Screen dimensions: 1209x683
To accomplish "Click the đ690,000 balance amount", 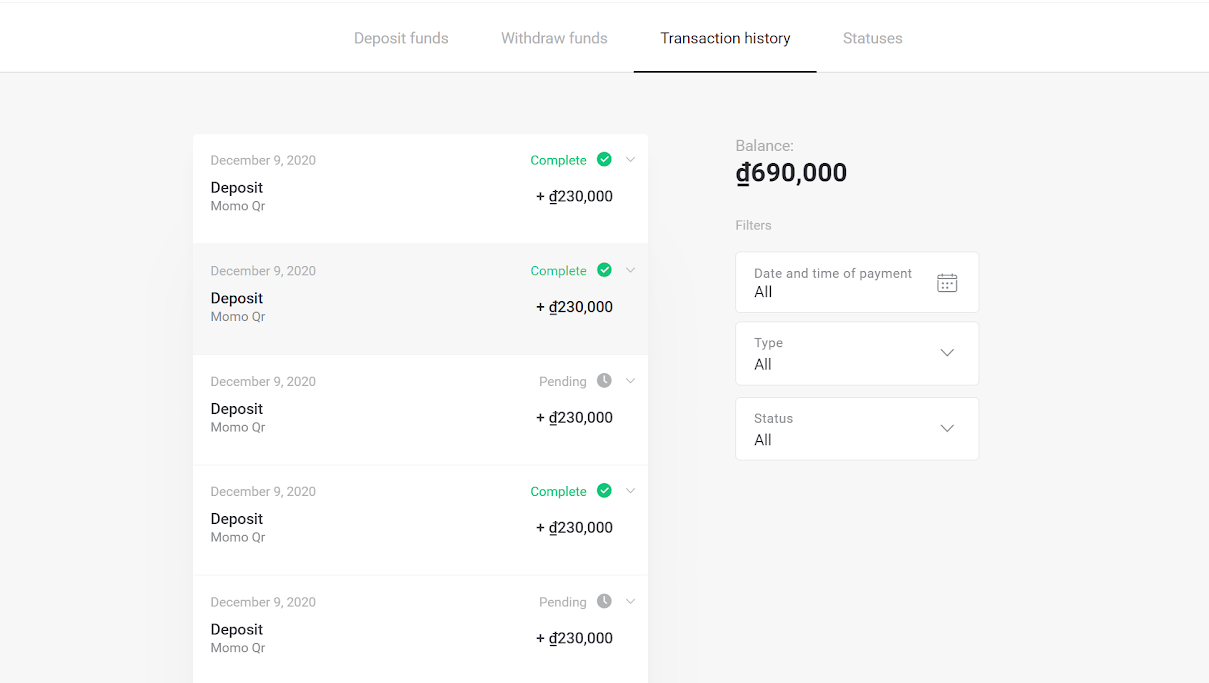I will point(791,173).
